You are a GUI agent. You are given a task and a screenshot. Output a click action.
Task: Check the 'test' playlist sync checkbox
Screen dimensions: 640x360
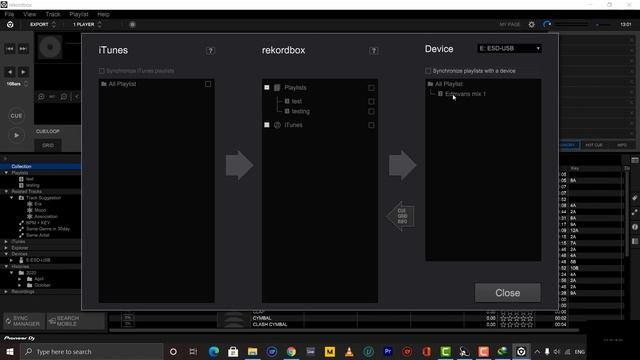pos(371,101)
